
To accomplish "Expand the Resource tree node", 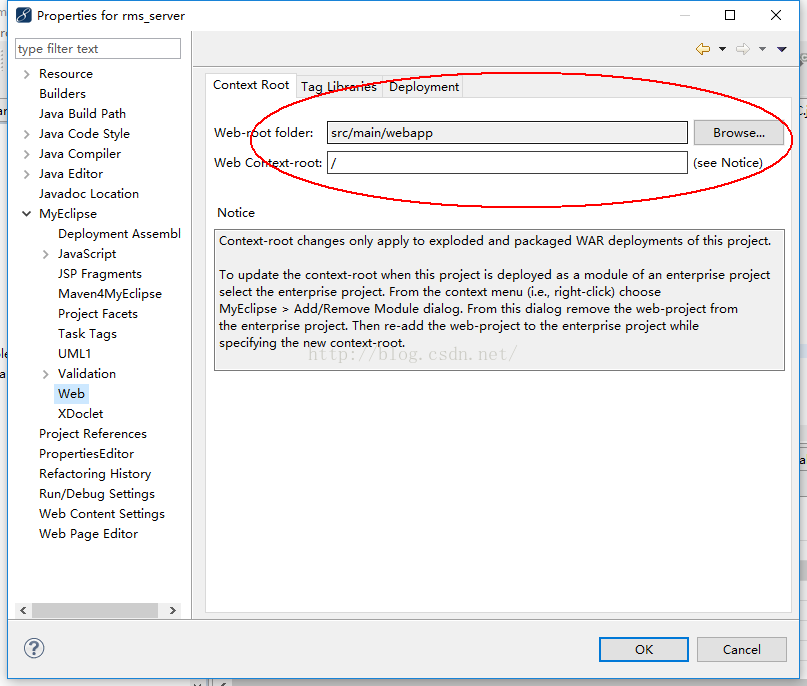I will (27, 74).
